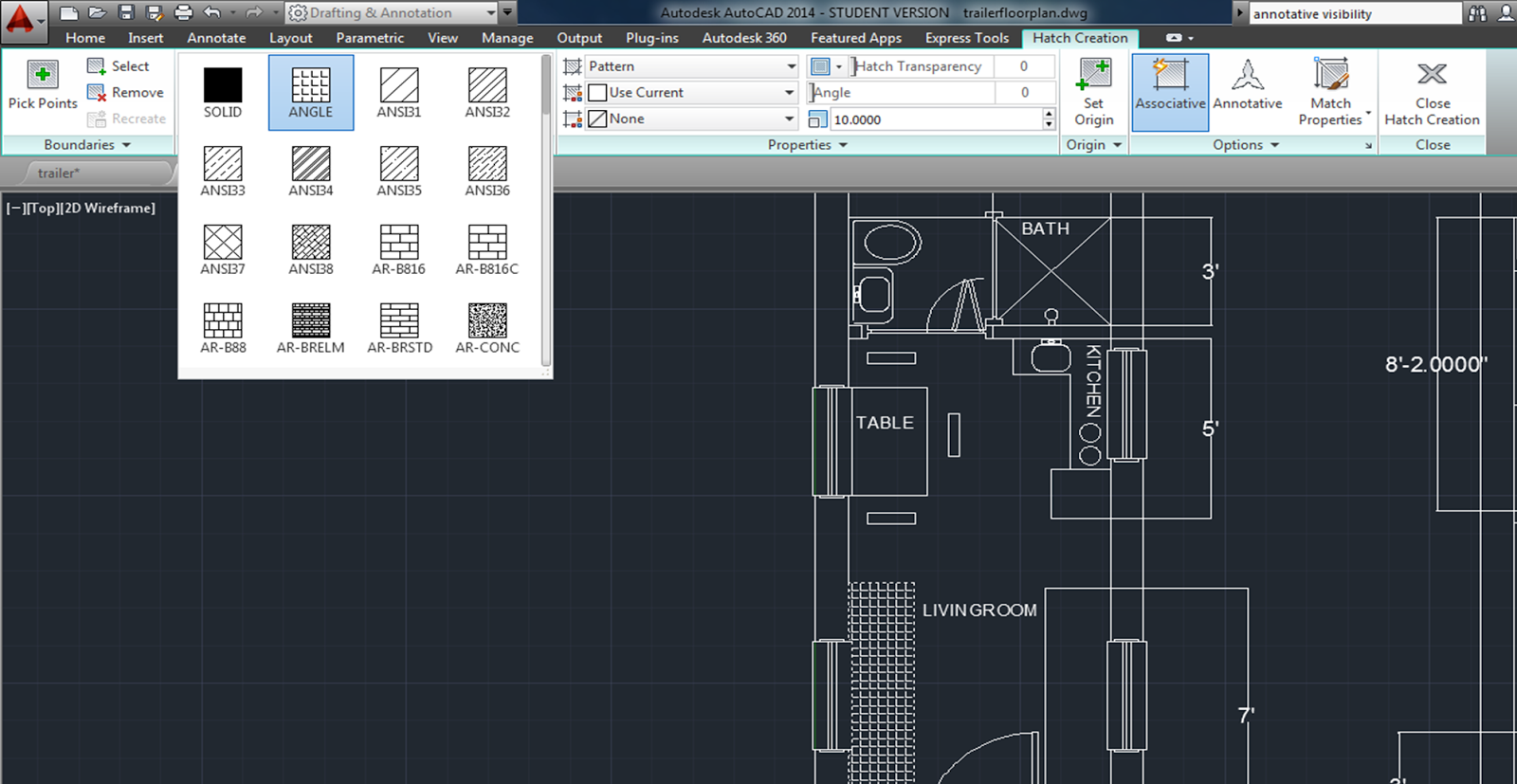The image size is (1517, 784).
Task: Expand the Boundaries panel
Action: point(87,145)
